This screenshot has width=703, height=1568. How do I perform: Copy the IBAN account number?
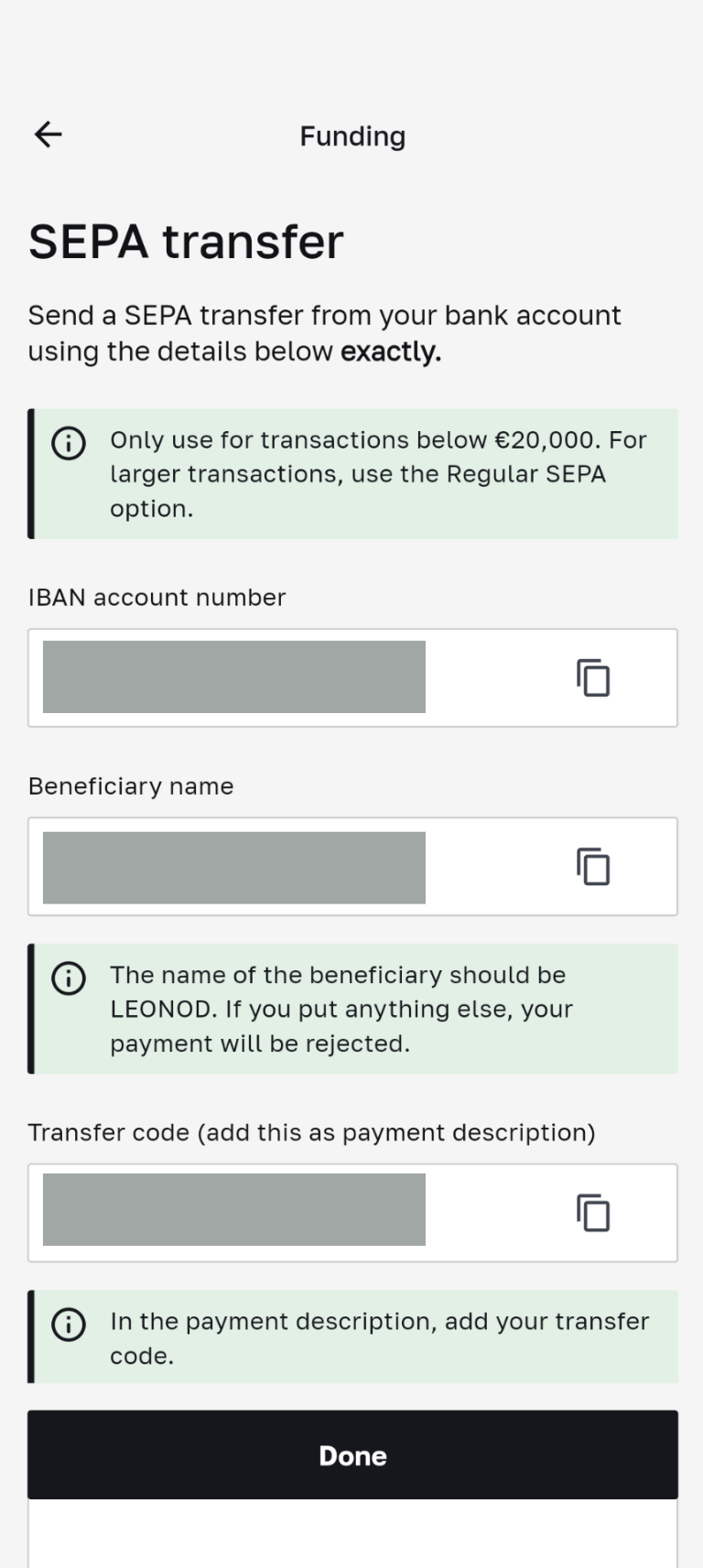click(593, 678)
